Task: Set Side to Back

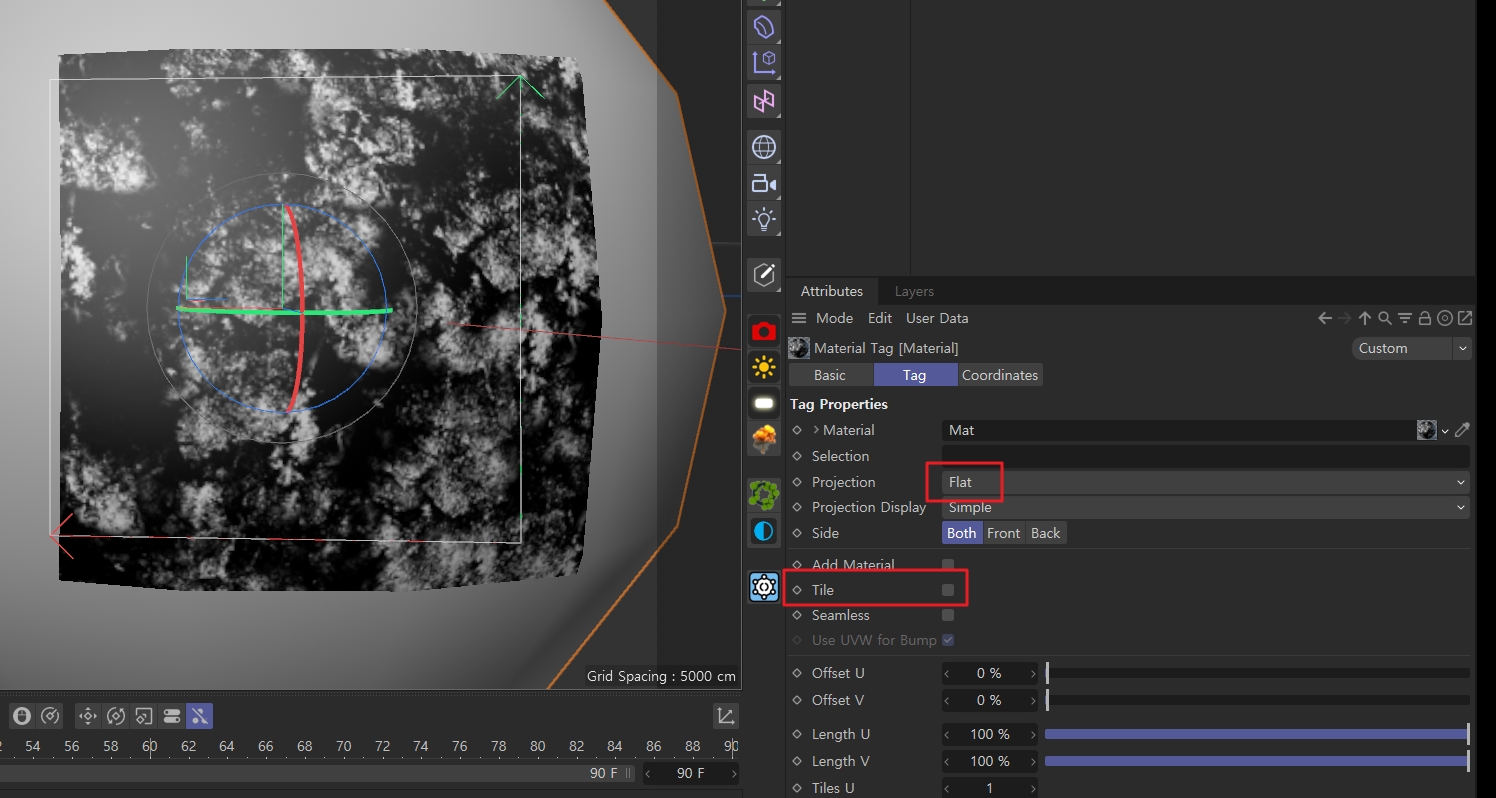Action: [1046, 533]
